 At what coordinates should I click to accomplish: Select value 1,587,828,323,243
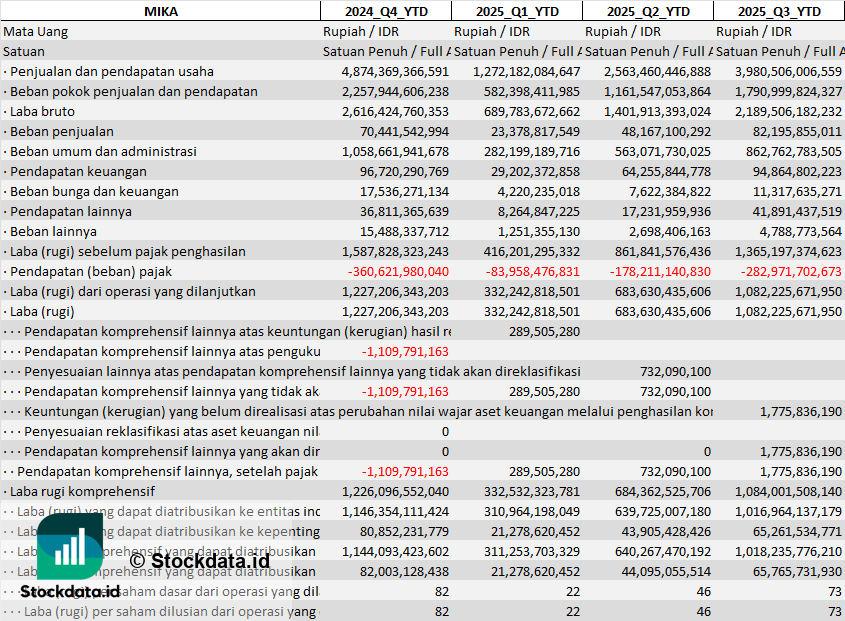[395, 252]
